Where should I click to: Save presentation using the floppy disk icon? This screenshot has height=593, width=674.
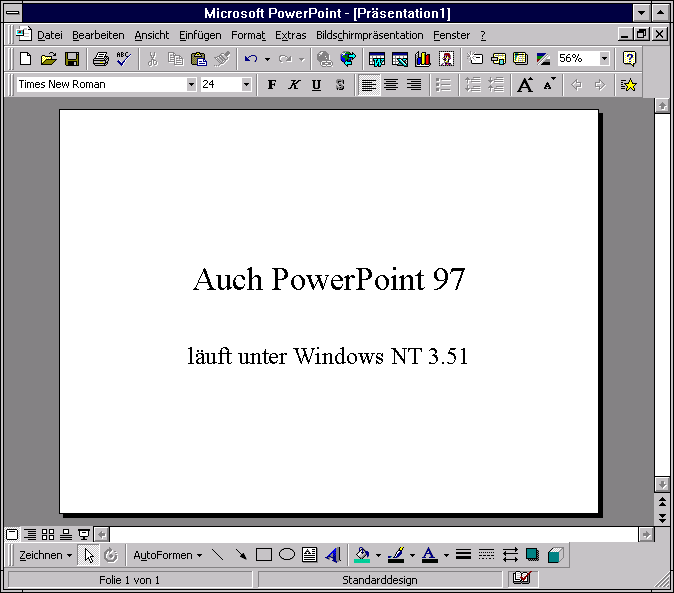click(72, 59)
